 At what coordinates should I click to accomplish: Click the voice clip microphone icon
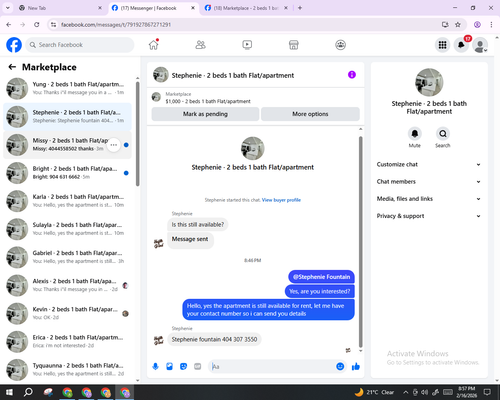tap(155, 367)
